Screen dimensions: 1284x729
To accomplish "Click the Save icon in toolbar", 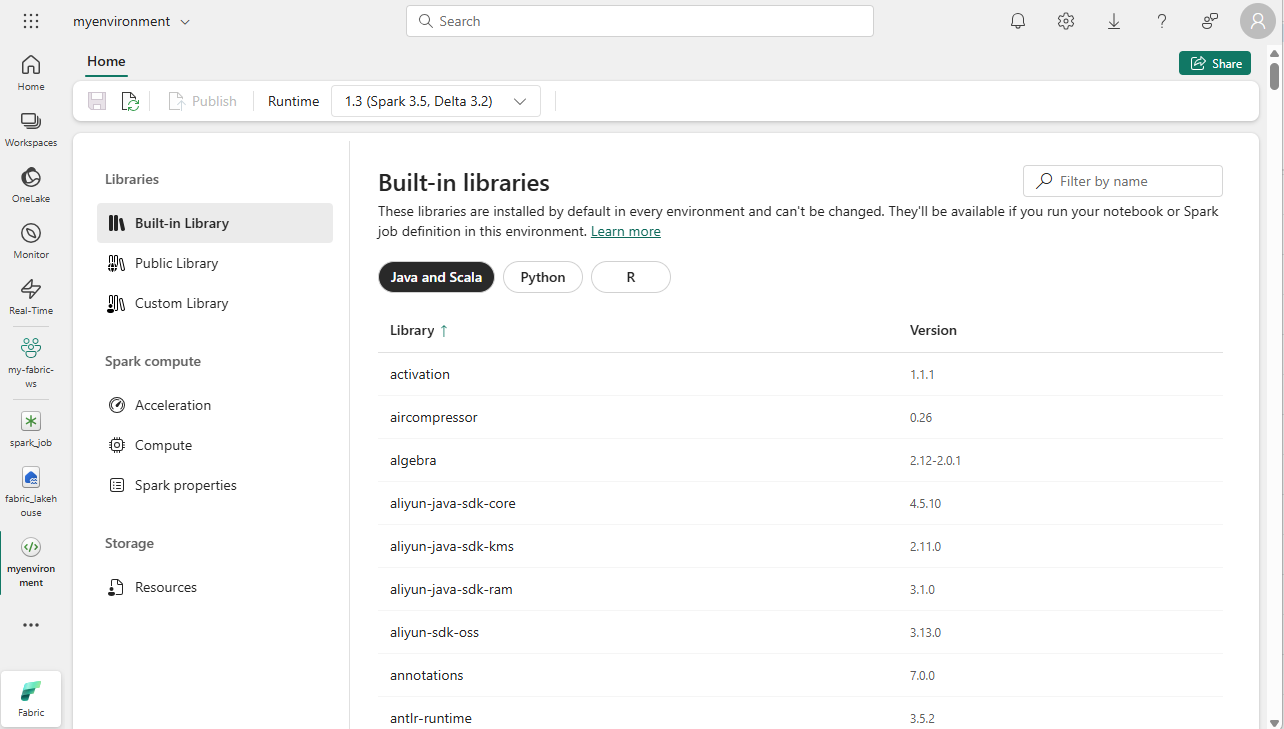I will click(x=97, y=101).
